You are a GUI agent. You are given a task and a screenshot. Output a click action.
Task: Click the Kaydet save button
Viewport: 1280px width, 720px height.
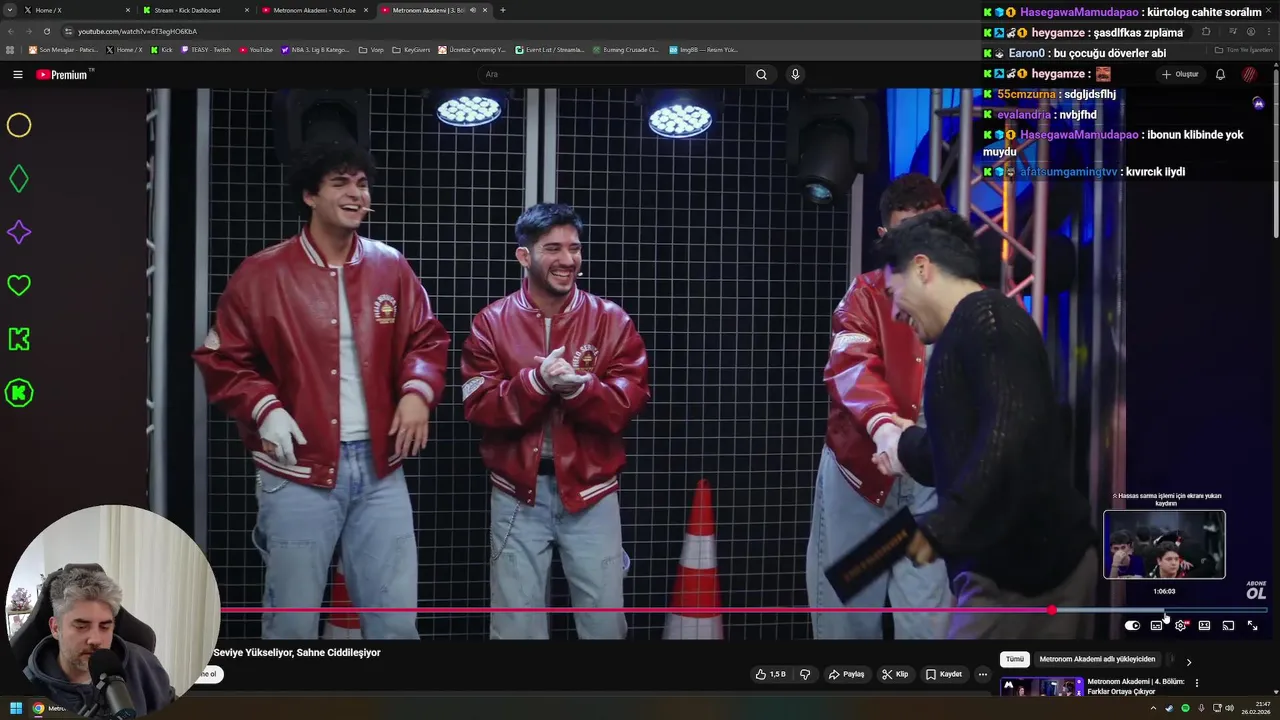pos(944,674)
